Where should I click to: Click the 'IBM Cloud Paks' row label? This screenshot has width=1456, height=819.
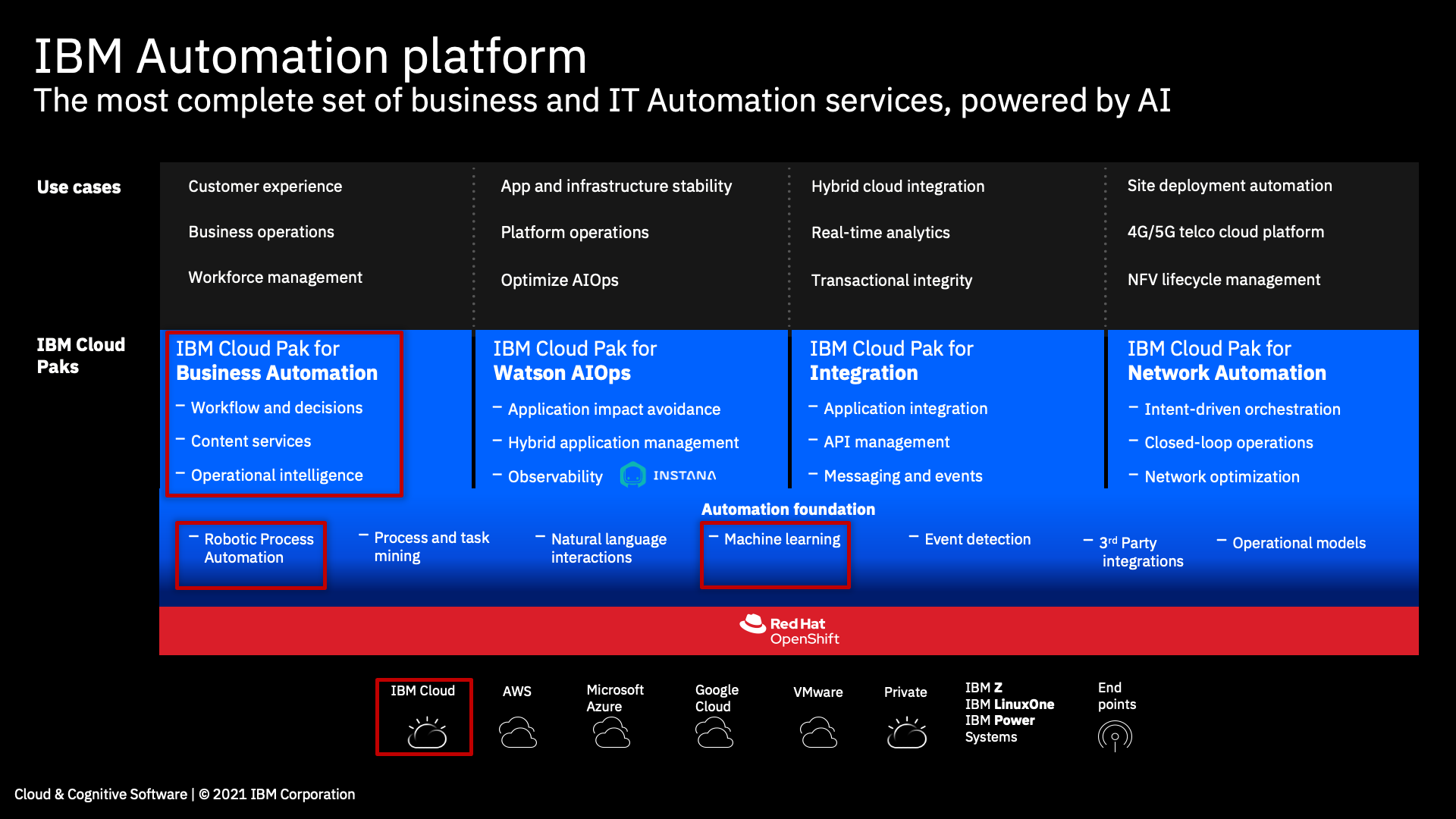(81, 356)
